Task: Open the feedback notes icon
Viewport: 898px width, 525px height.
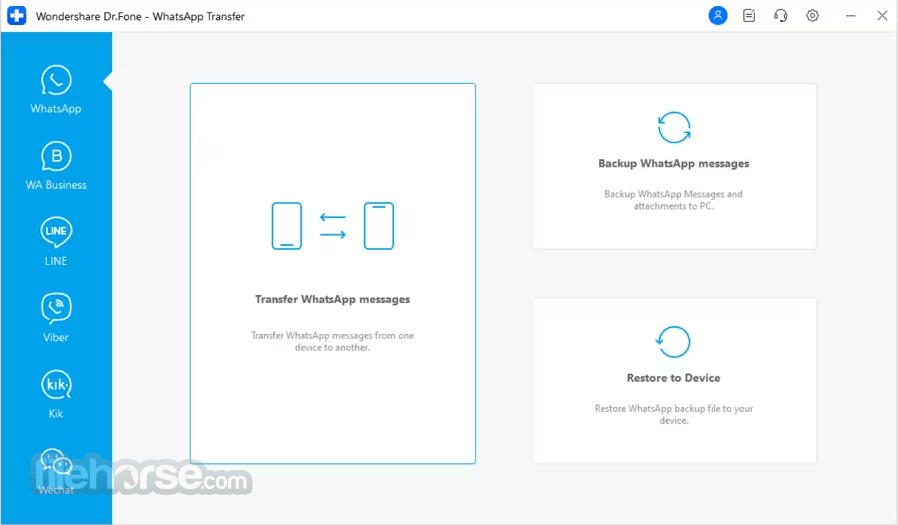Action: point(749,15)
